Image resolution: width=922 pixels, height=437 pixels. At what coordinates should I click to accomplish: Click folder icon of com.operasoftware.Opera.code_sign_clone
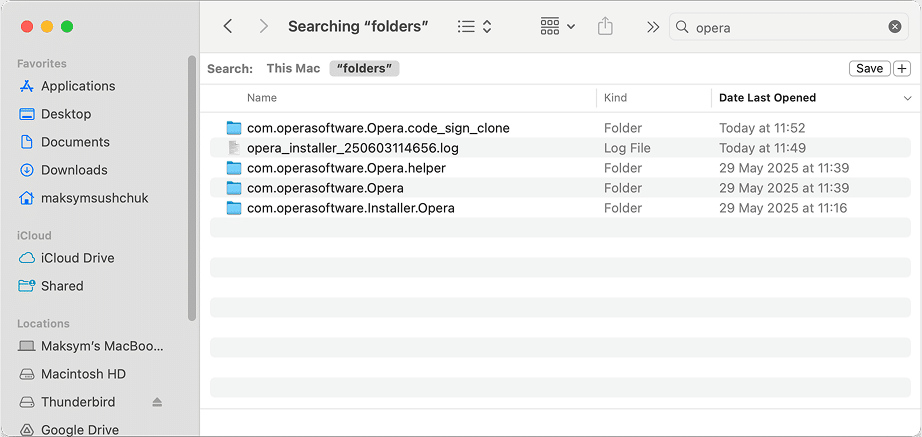tap(234, 128)
